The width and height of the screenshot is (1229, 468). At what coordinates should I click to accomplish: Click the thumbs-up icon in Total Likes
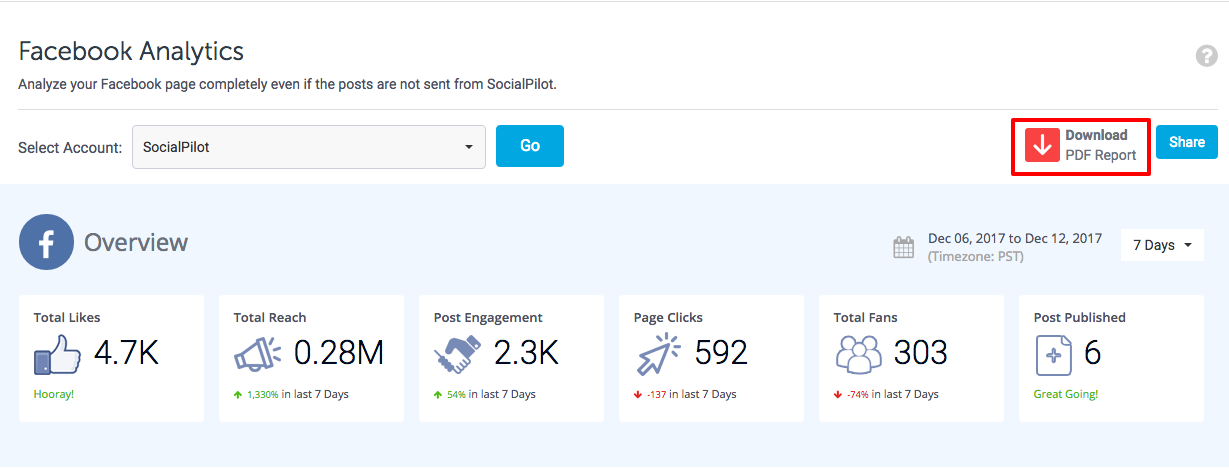pos(57,354)
